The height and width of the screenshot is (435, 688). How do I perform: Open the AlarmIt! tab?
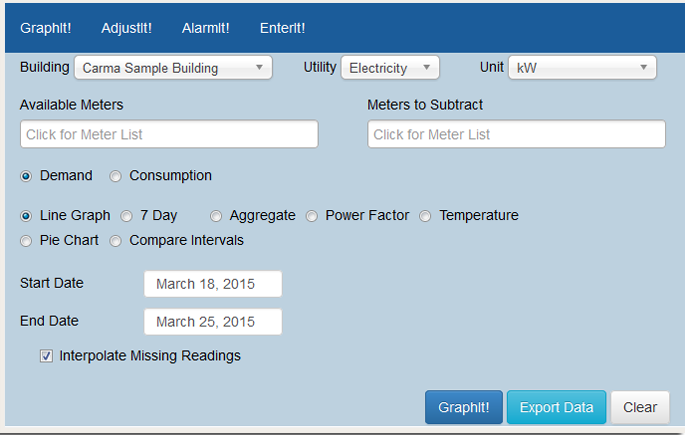point(205,28)
